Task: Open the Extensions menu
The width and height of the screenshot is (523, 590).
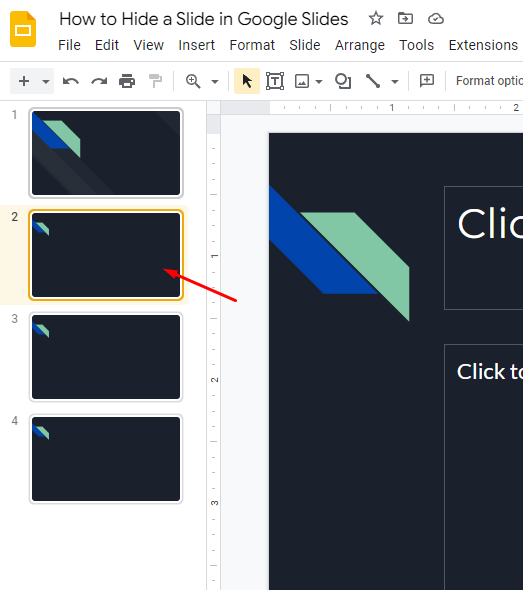Action: pos(483,45)
